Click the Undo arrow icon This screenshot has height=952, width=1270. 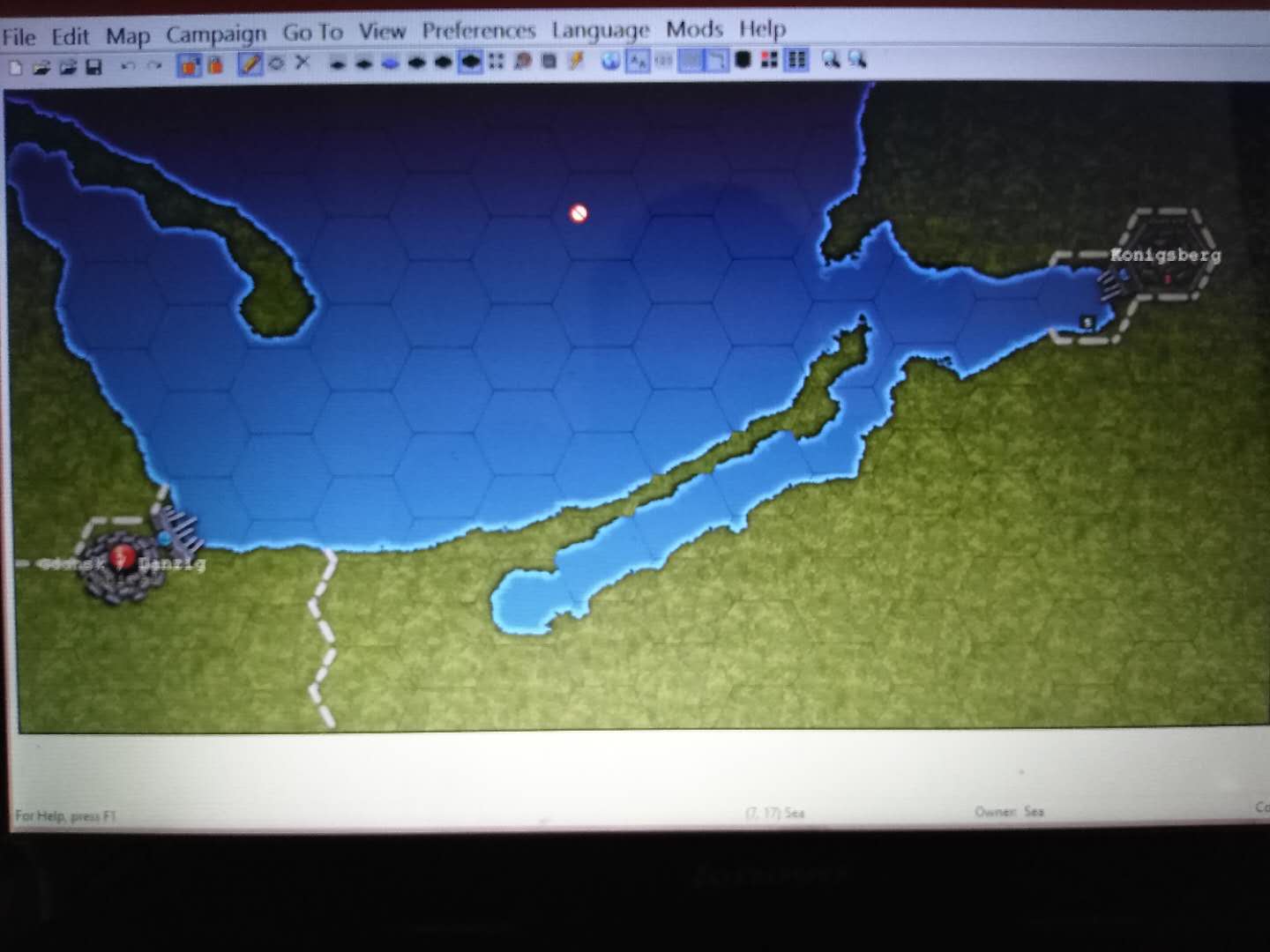tap(129, 66)
